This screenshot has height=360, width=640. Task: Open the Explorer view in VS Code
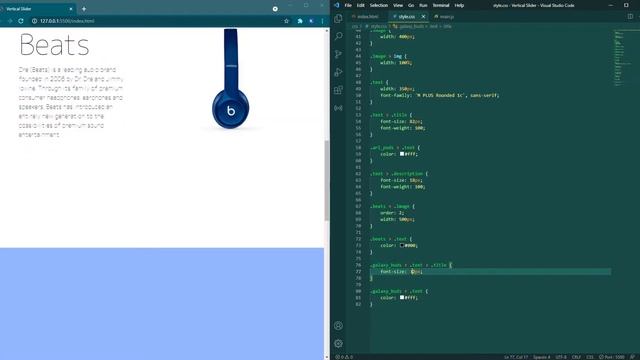click(x=338, y=19)
